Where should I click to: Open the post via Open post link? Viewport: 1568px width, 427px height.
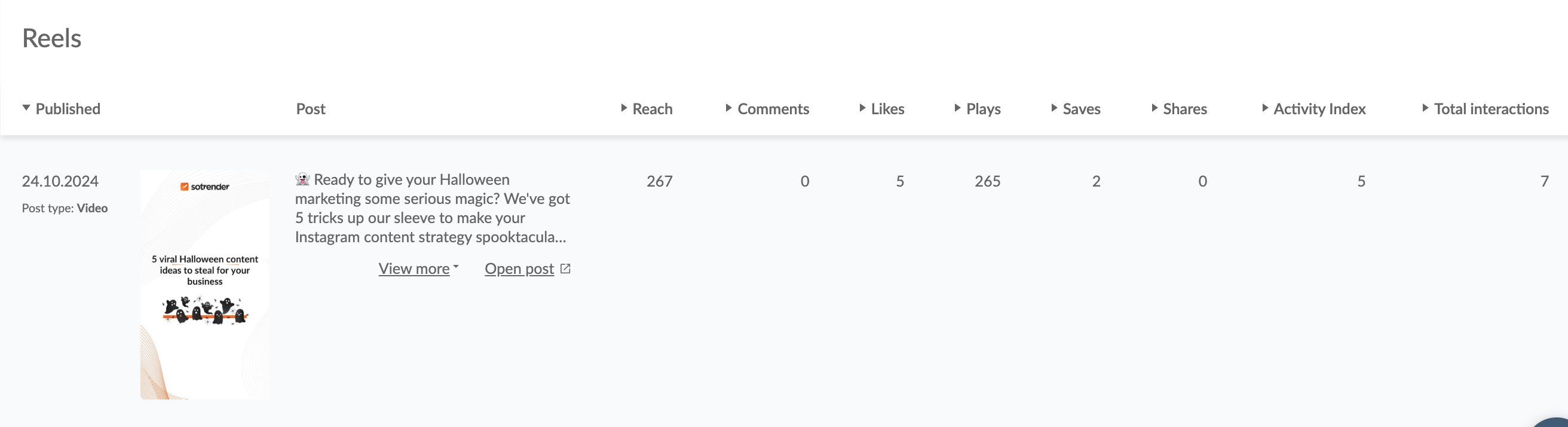[519, 269]
